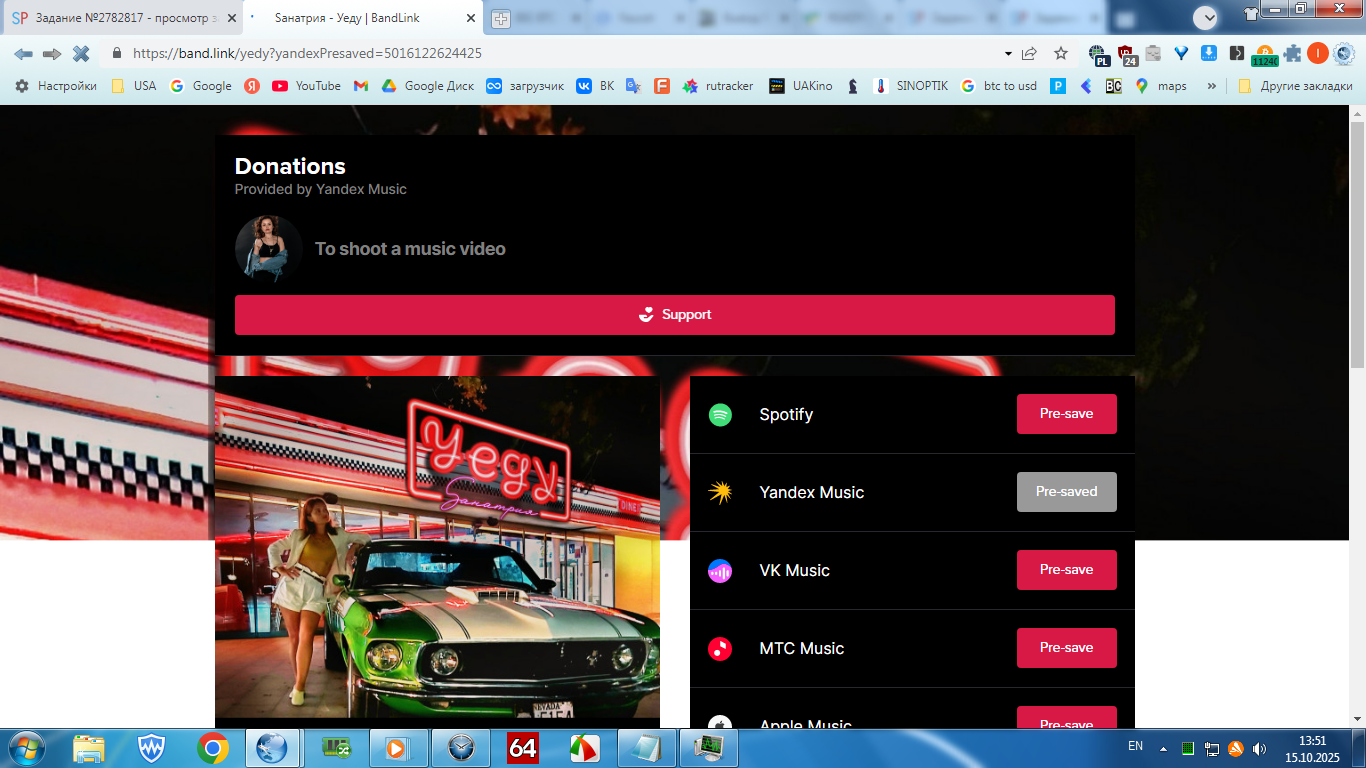The image size is (1366, 768).
Task: Click the browser back arrow
Action: point(23,53)
